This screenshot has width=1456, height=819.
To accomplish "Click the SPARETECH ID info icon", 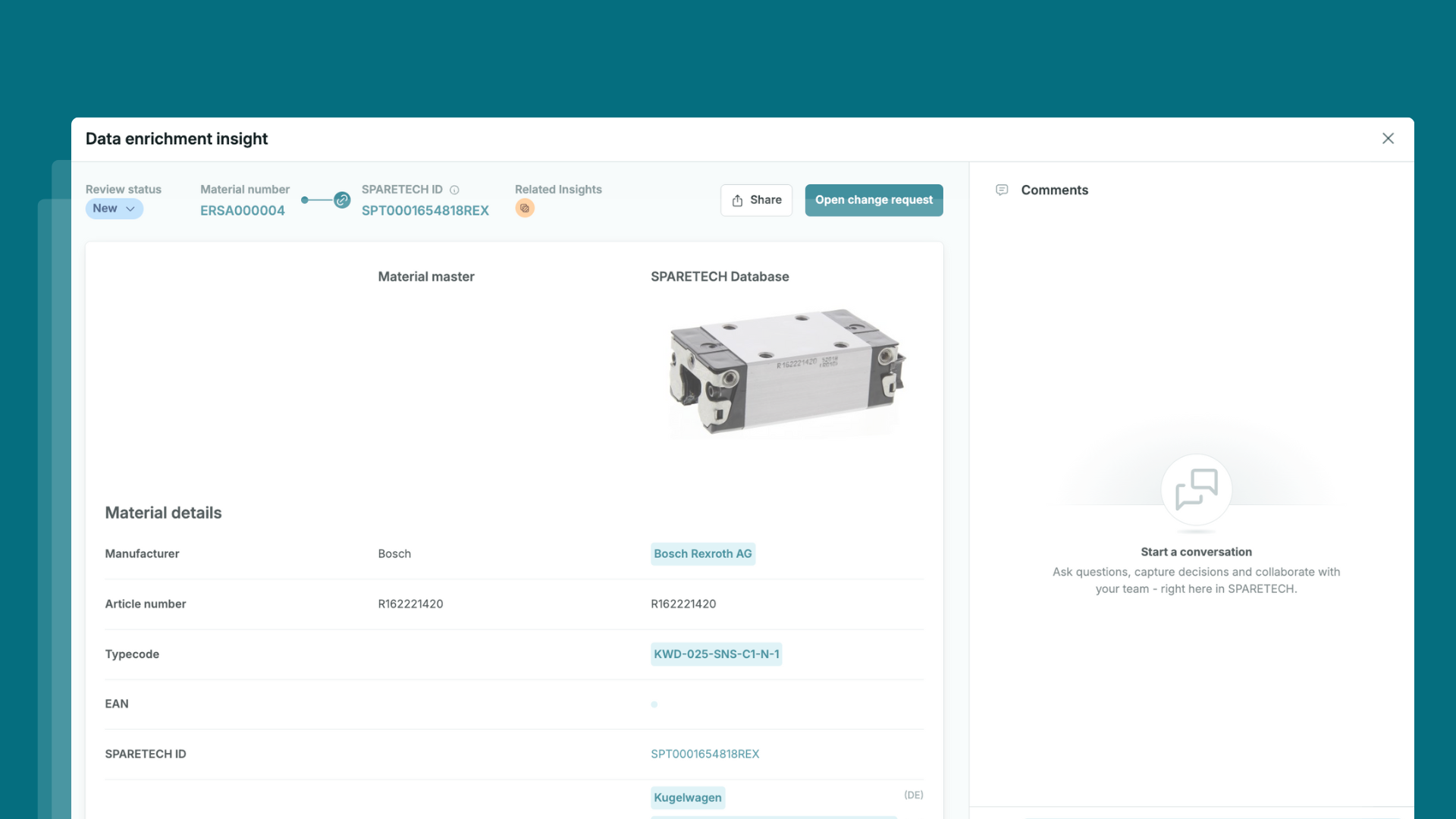I will tap(454, 190).
